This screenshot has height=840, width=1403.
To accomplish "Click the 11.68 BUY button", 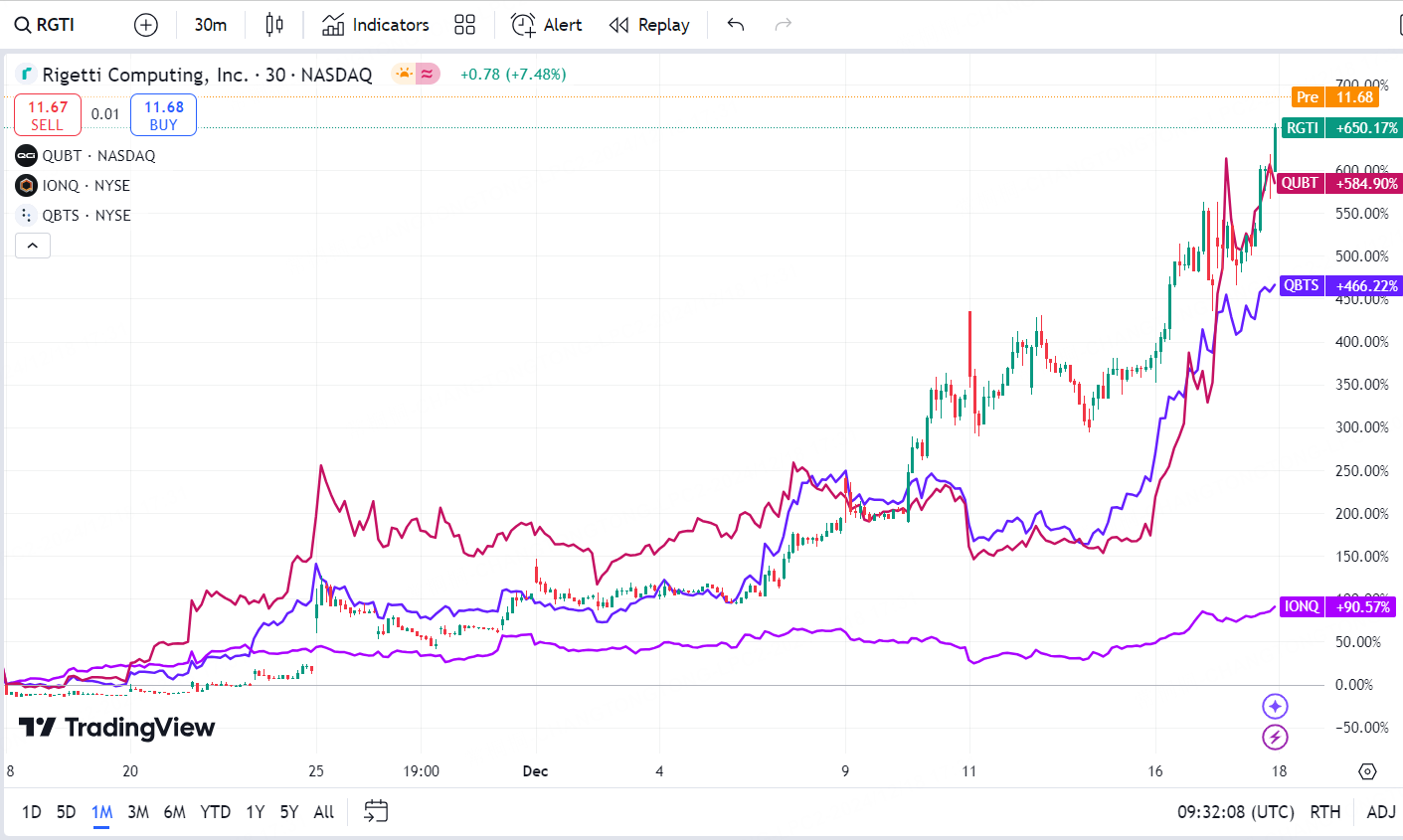I will point(163,115).
